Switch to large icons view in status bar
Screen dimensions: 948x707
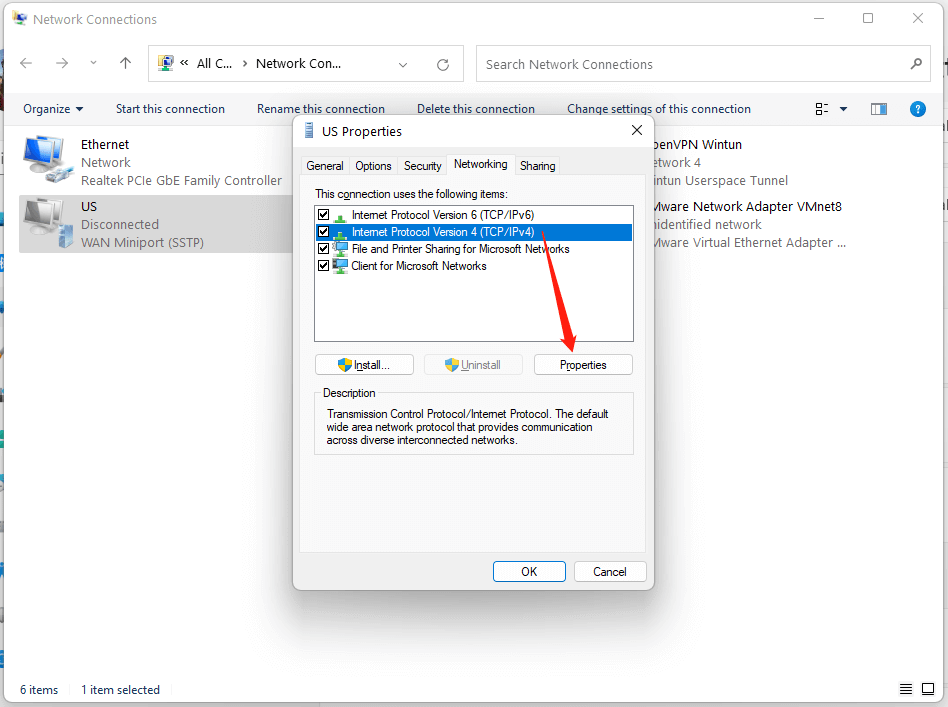click(x=928, y=689)
